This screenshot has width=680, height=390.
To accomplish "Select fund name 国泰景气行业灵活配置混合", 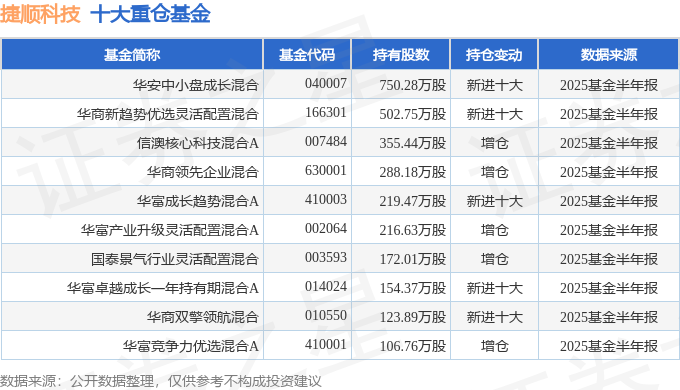I will 175,259.
